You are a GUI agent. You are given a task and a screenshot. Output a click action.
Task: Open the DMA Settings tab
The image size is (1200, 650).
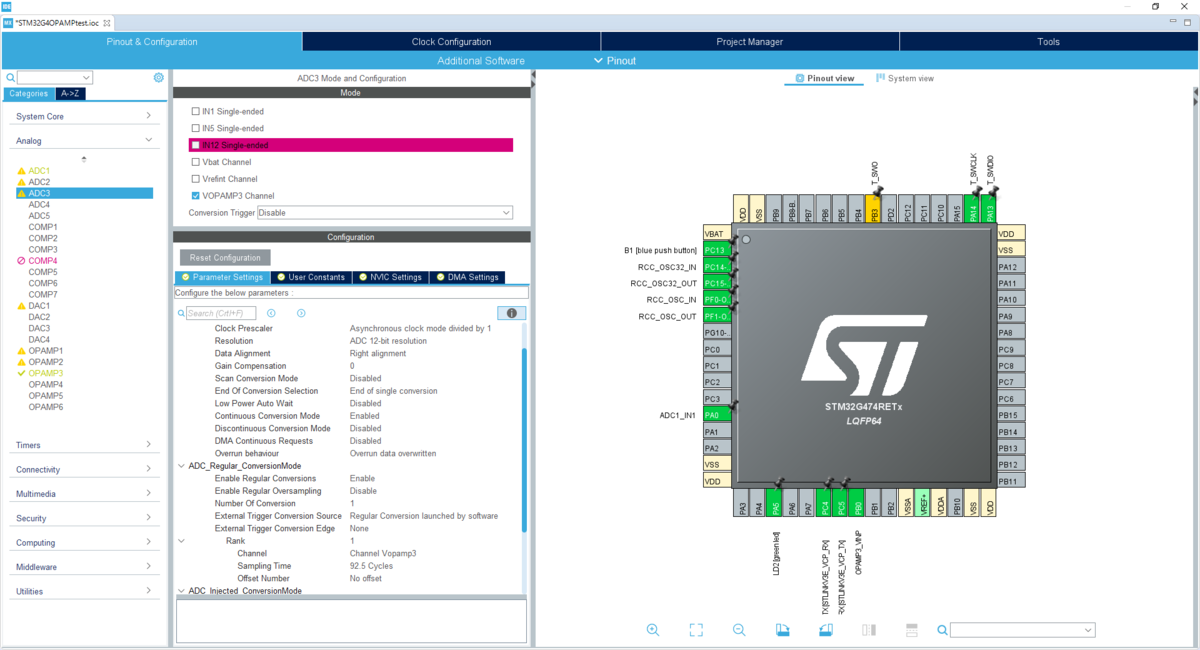[467, 277]
